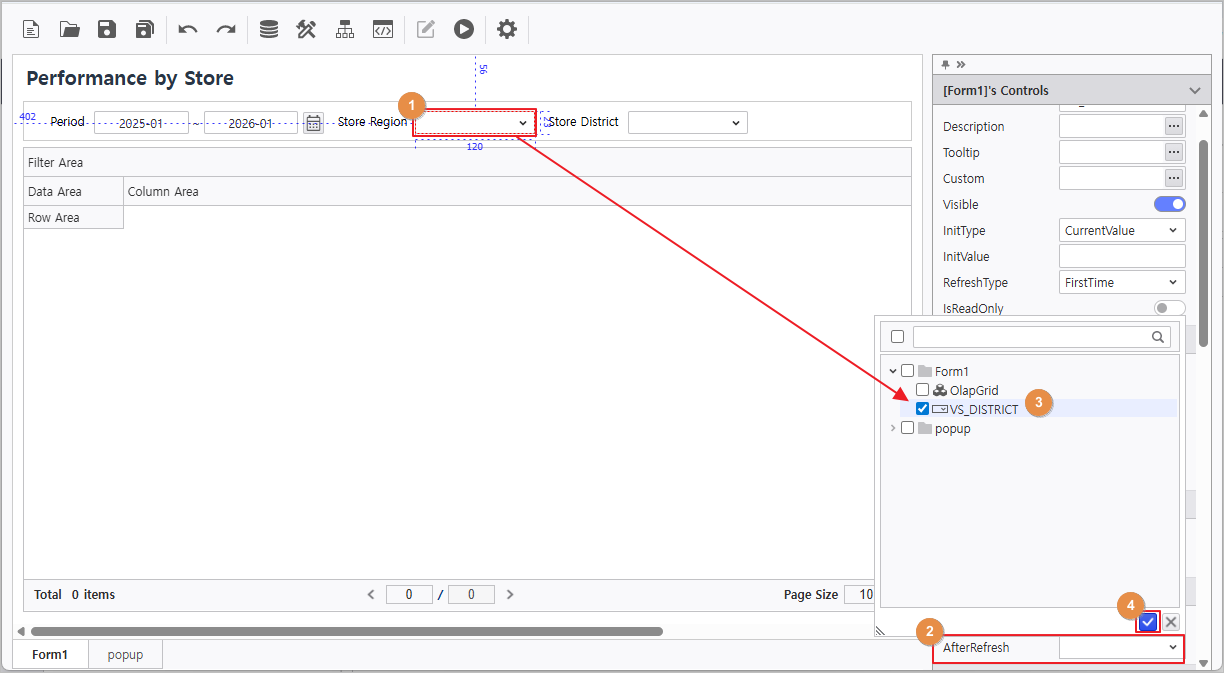This screenshot has width=1224, height=673.
Task: Switch to the popup tab
Action: (x=125, y=655)
